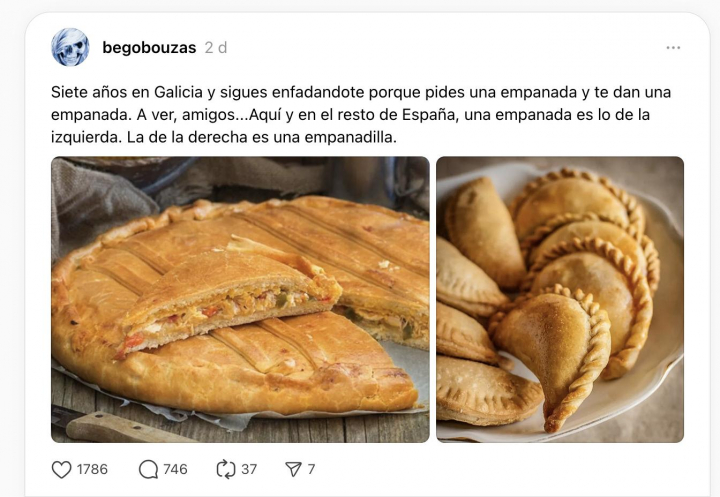The image size is (720, 497).
Task: View the 1786 likes count
Action: click(92, 469)
